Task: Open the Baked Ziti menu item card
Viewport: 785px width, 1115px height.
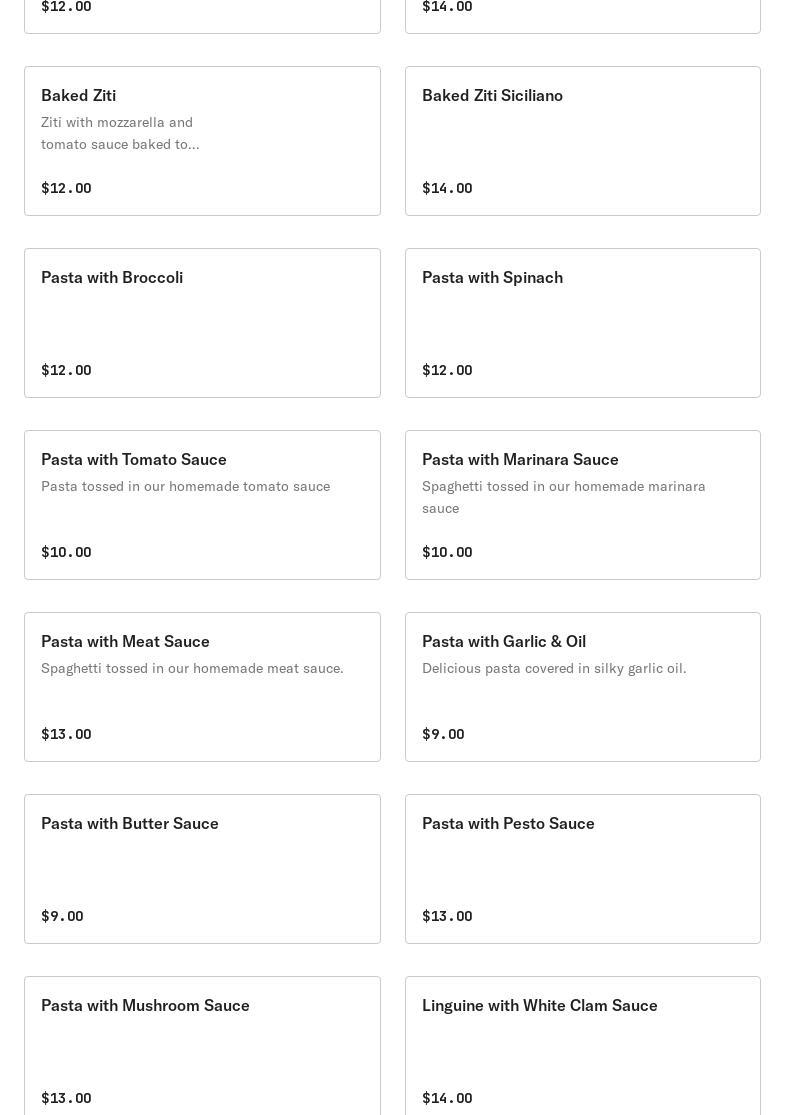Action: 202,141
